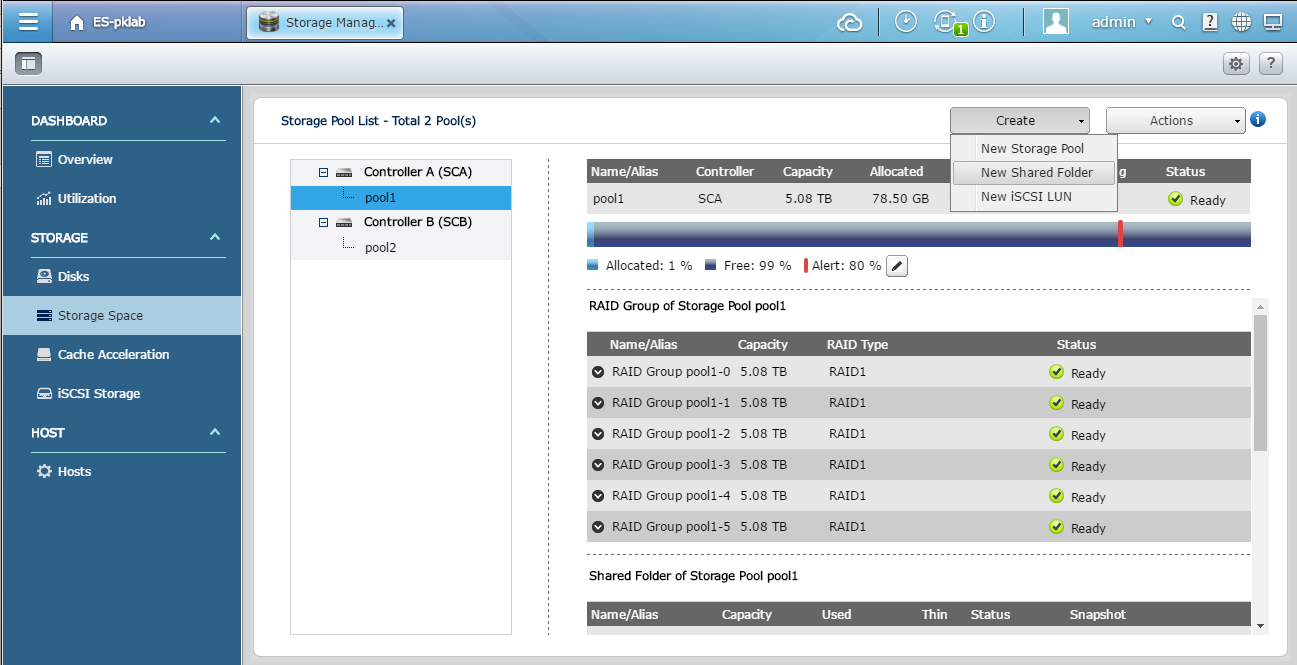Click the background tasks clock icon
Image resolution: width=1297 pixels, height=665 pixels.
point(906,22)
